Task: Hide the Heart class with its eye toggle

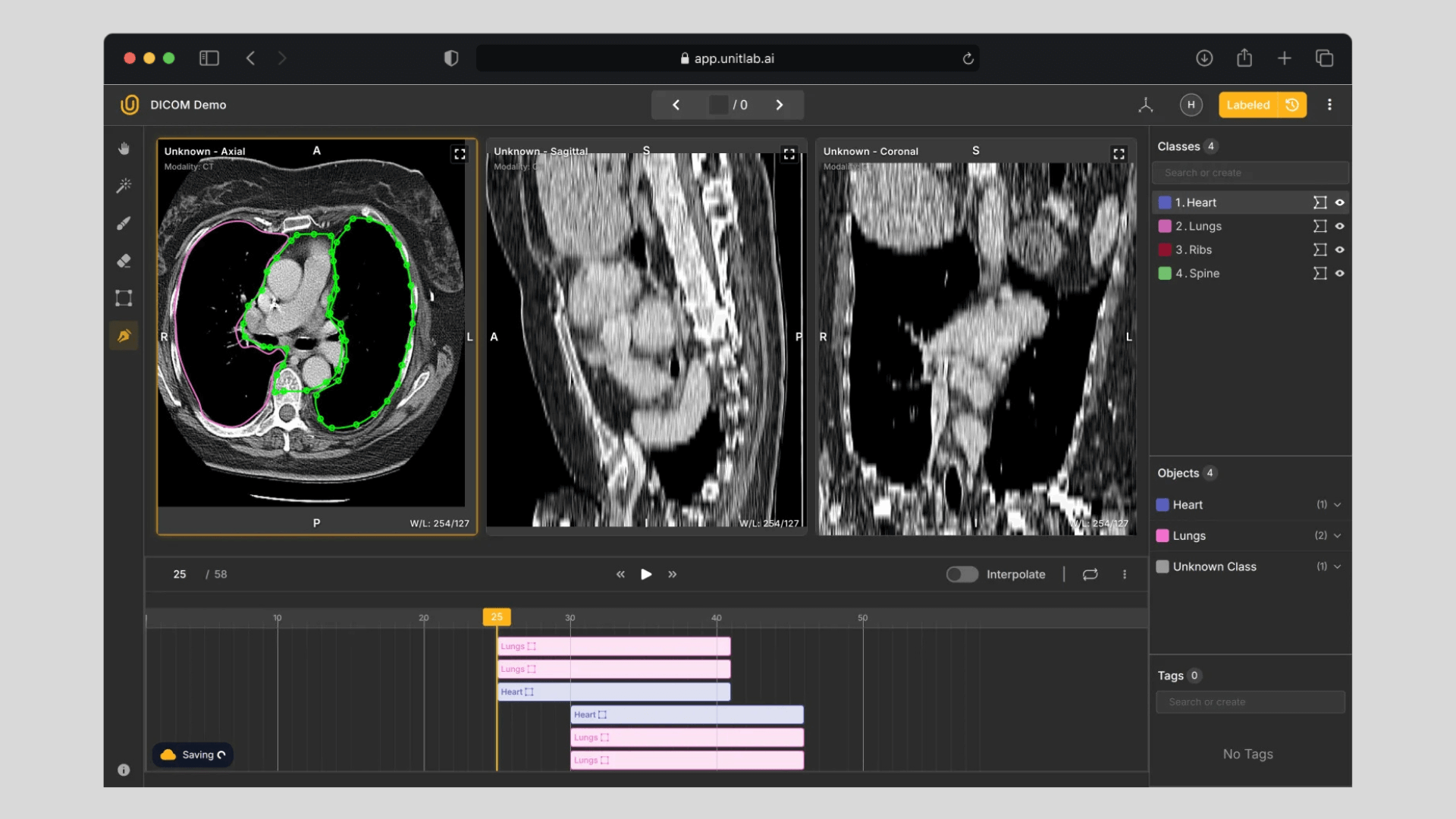Action: (x=1340, y=202)
